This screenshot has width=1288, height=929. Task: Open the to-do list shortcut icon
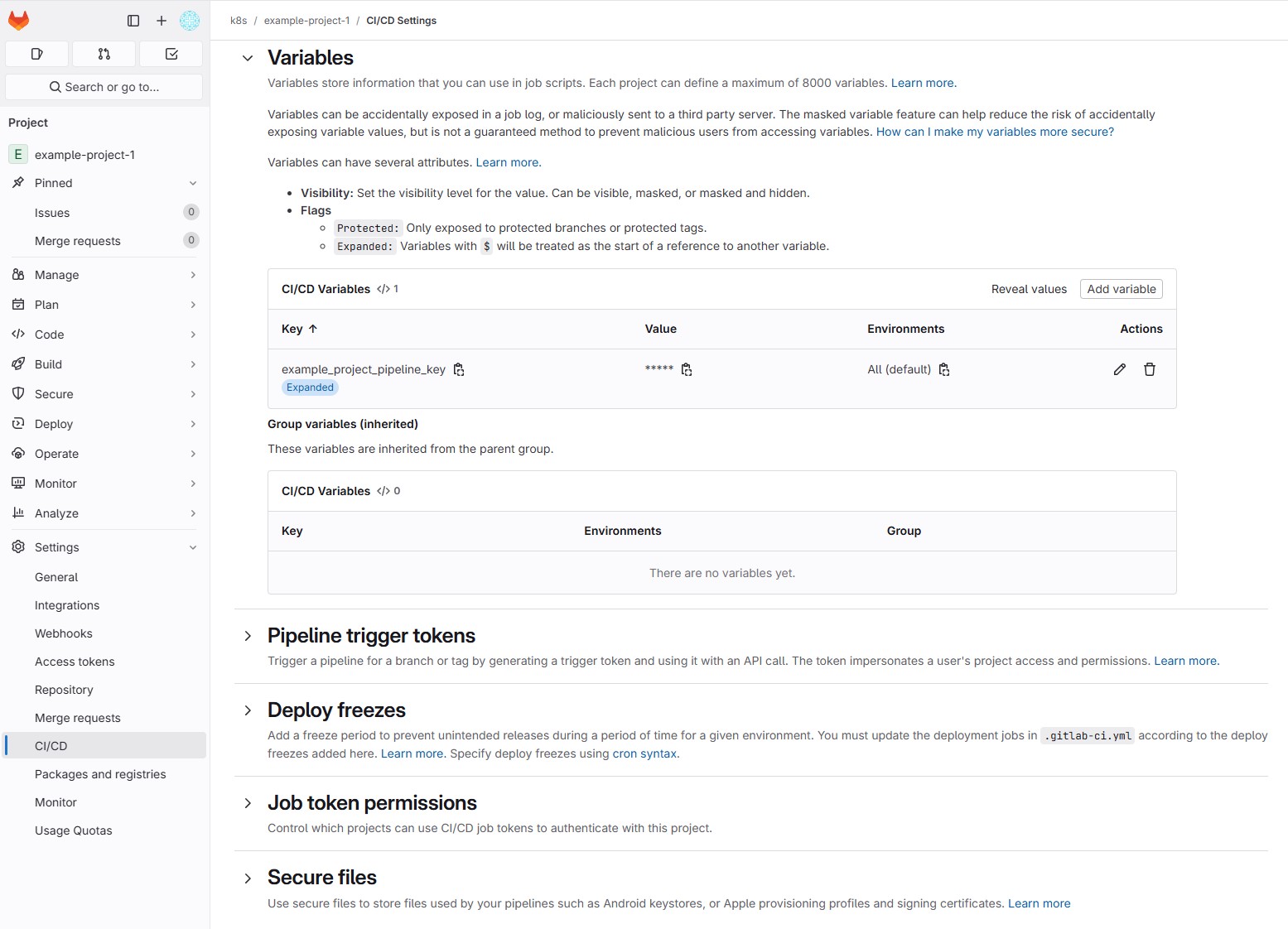click(x=171, y=54)
